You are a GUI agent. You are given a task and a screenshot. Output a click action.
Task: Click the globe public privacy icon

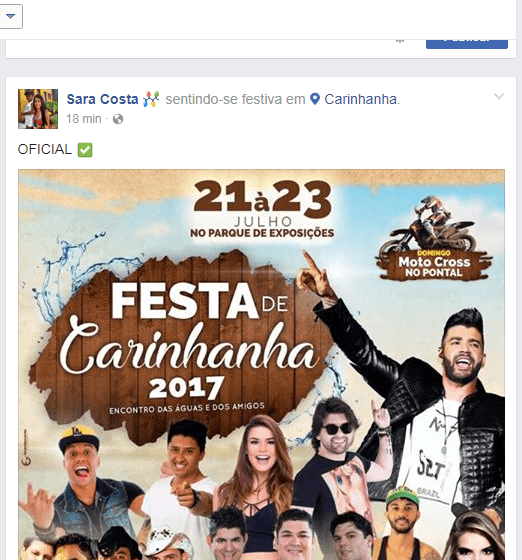tap(118, 119)
